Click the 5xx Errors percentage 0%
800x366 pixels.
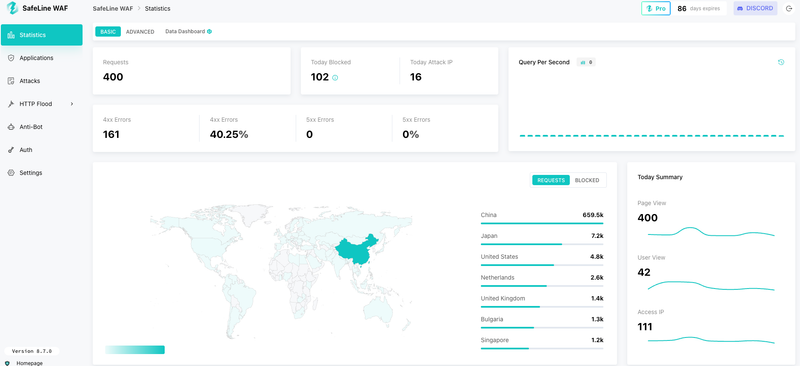coord(411,135)
